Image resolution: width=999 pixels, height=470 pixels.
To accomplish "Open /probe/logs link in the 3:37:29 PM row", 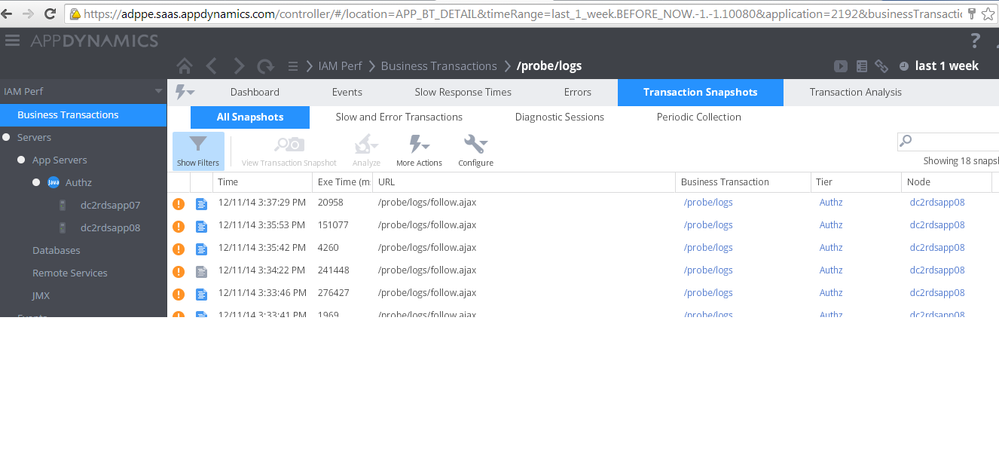I will 708,203.
